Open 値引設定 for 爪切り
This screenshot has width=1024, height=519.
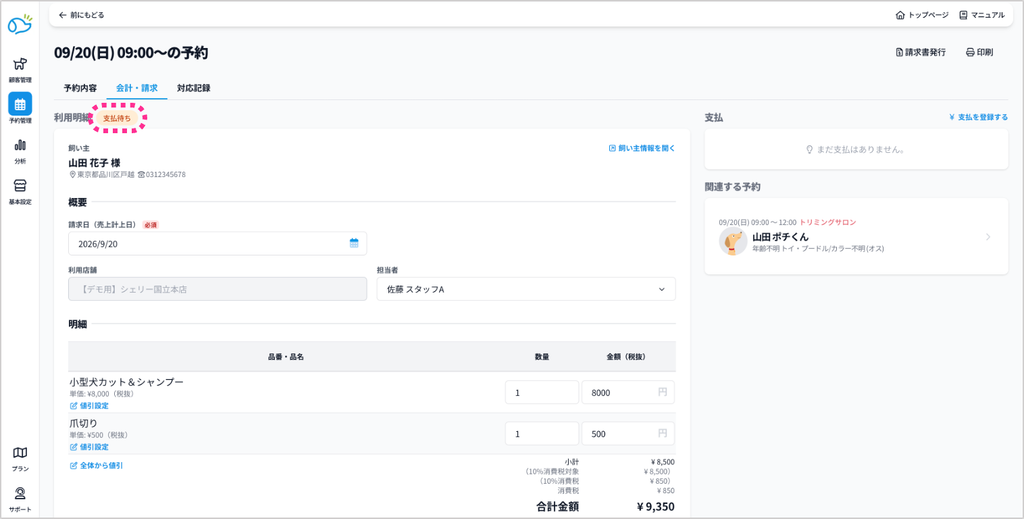tap(89, 447)
